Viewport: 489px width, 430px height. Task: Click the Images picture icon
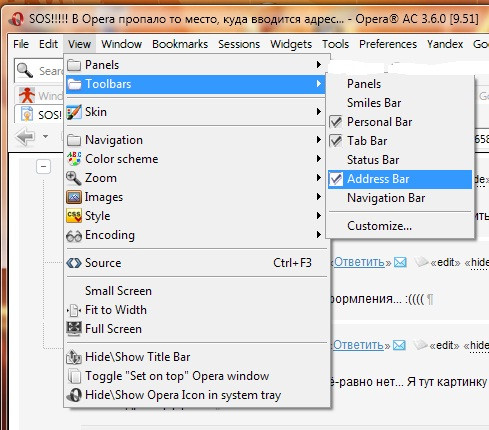tap(74, 197)
